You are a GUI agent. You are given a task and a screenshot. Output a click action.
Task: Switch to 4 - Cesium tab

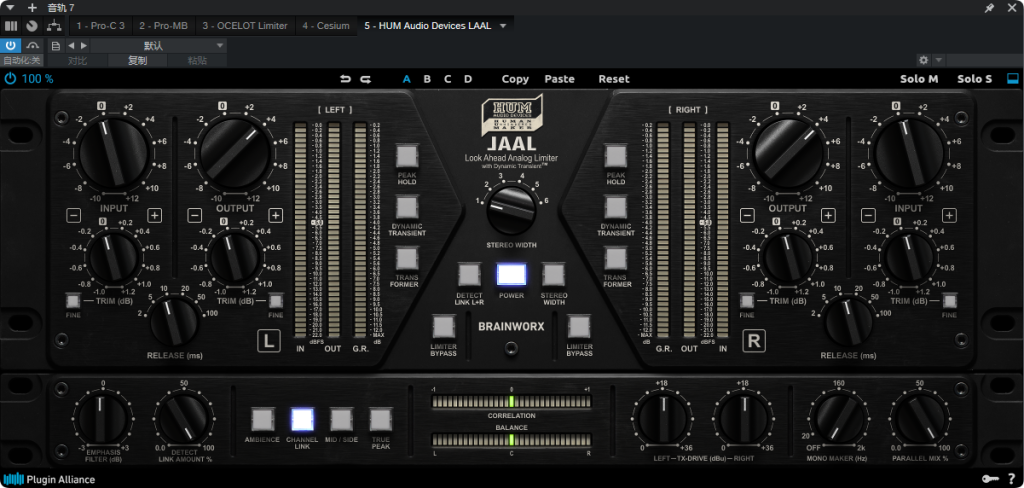click(326, 26)
